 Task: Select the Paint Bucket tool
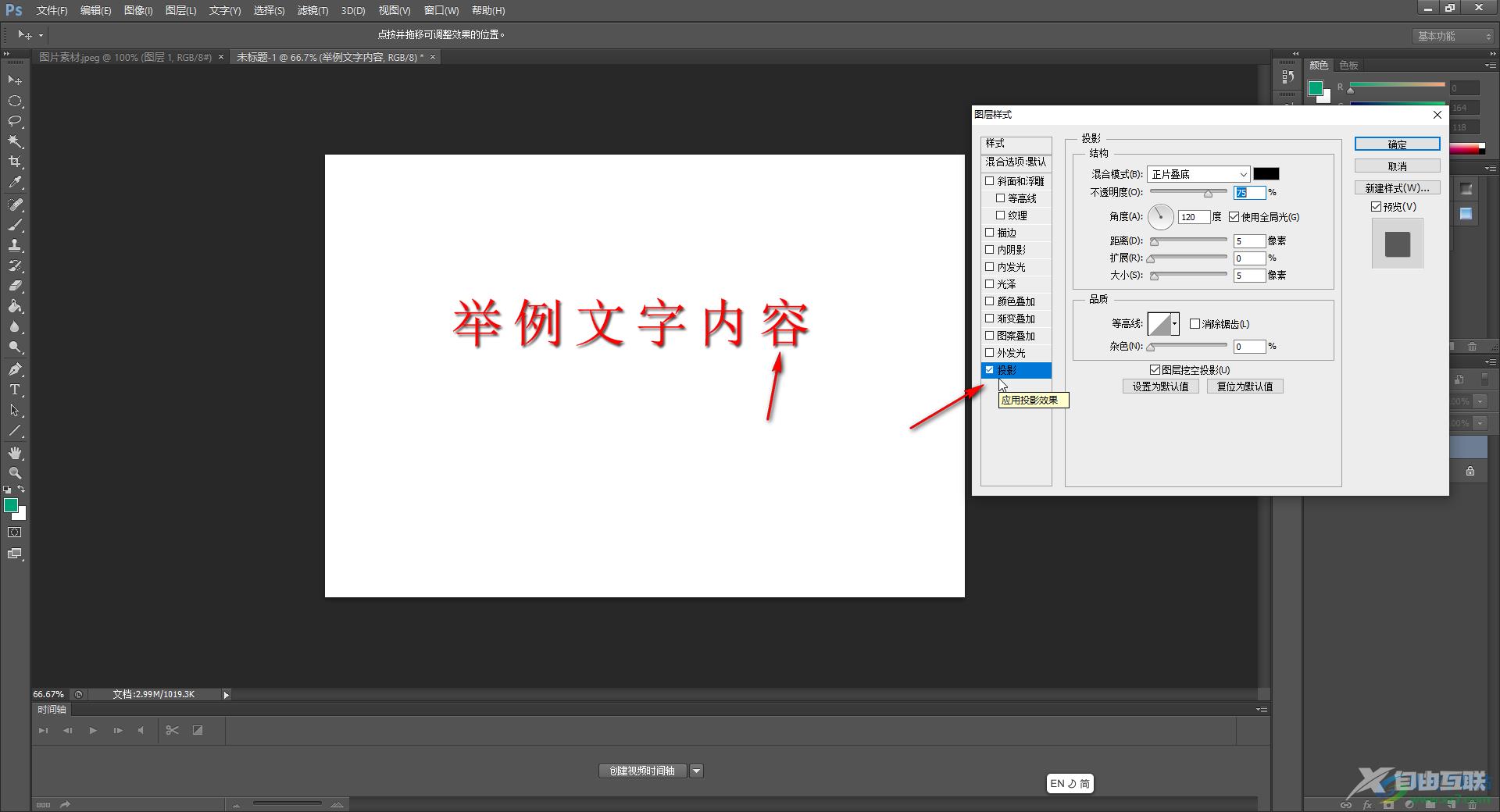pos(15,306)
